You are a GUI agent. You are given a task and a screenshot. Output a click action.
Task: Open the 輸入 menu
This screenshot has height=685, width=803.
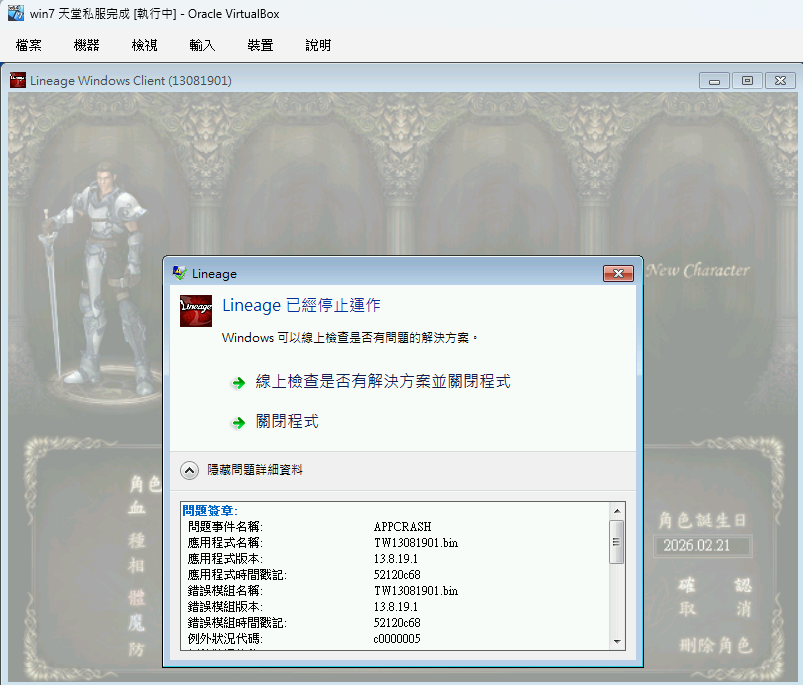point(202,45)
